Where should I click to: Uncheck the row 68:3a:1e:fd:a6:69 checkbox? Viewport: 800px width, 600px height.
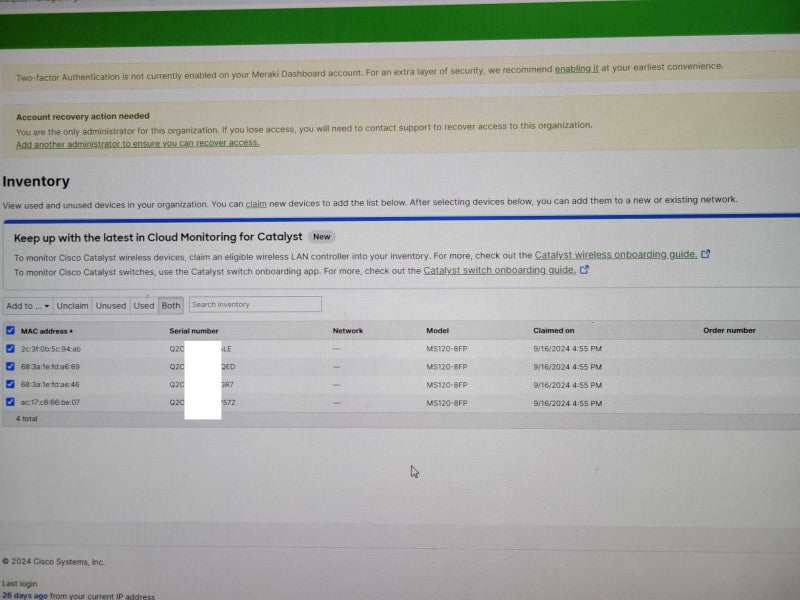(x=10, y=366)
